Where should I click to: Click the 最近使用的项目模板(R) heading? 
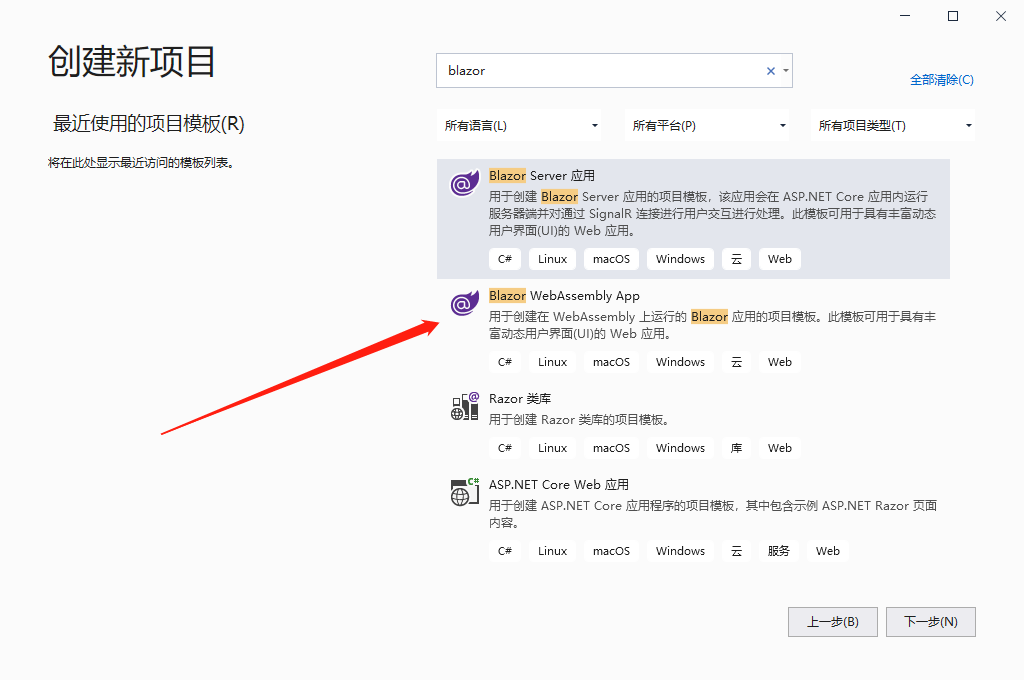[148, 123]
